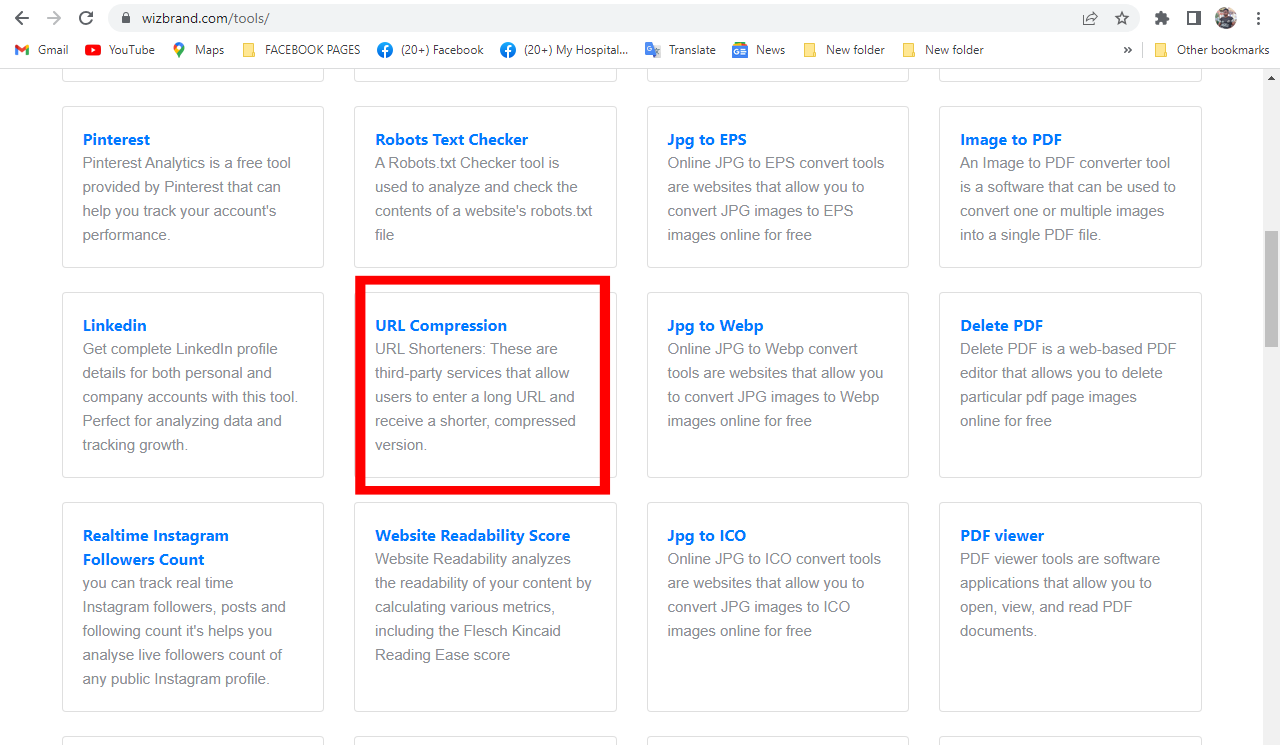Open the URL Compression tool
1280x745 pixels.
[x=441, y=325]
